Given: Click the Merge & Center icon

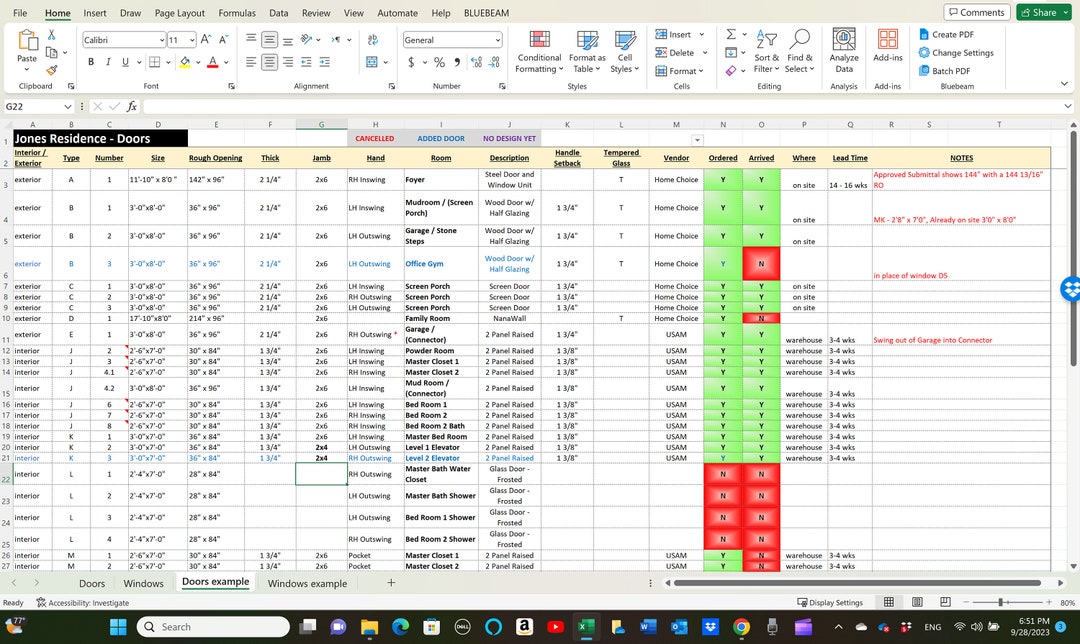Looking at the screenshot, I should point(372,62).
